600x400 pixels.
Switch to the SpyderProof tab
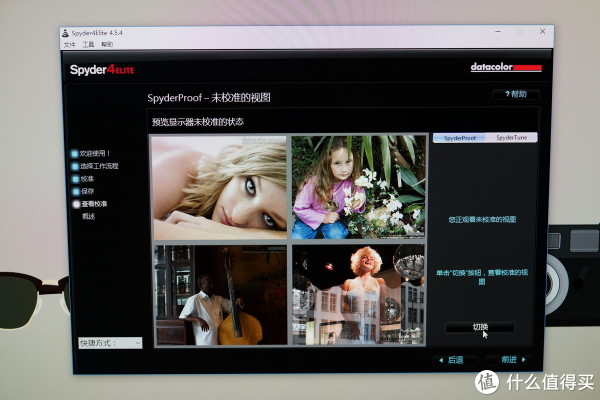point(459,138)
